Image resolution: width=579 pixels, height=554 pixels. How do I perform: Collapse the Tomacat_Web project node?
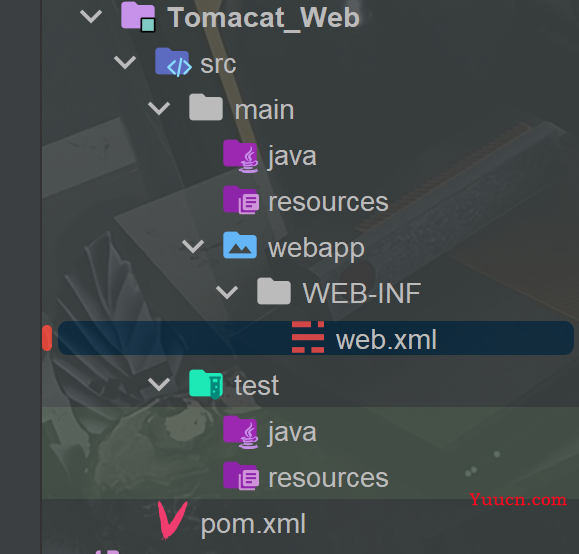coord(91,16)
